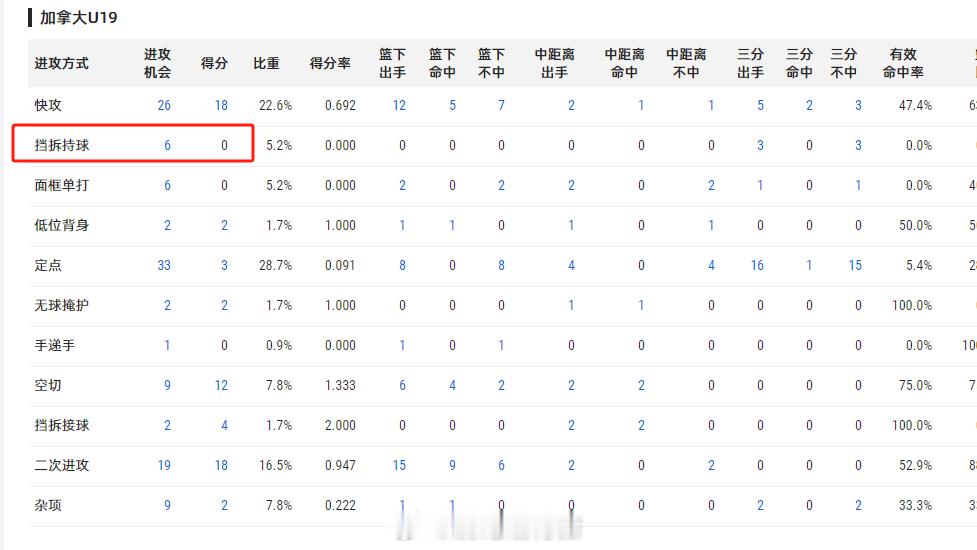
Task: Select the 面框单打 篮下出手 value 2
Action: pos(403,185)
